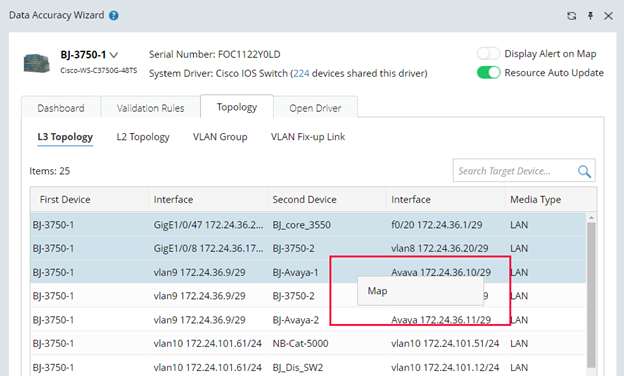Select the row with second device BJ_core_3550

coord(308,225)
